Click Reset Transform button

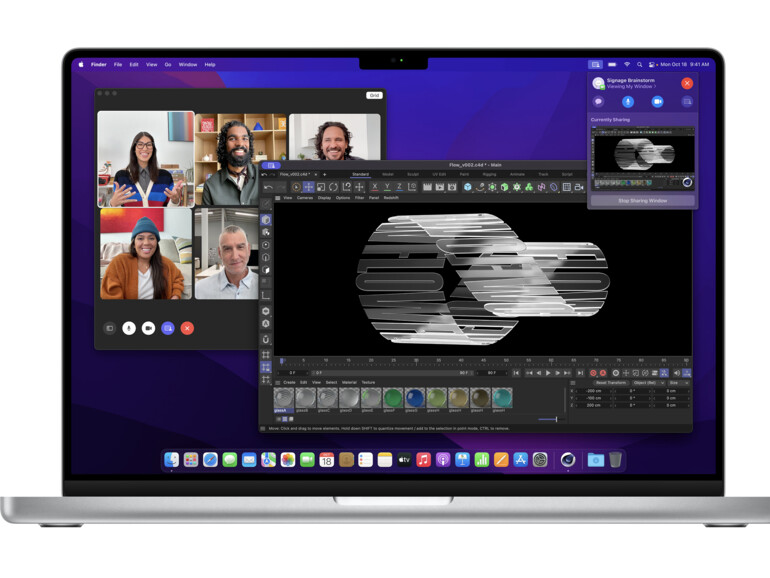(x=610, y=383)
